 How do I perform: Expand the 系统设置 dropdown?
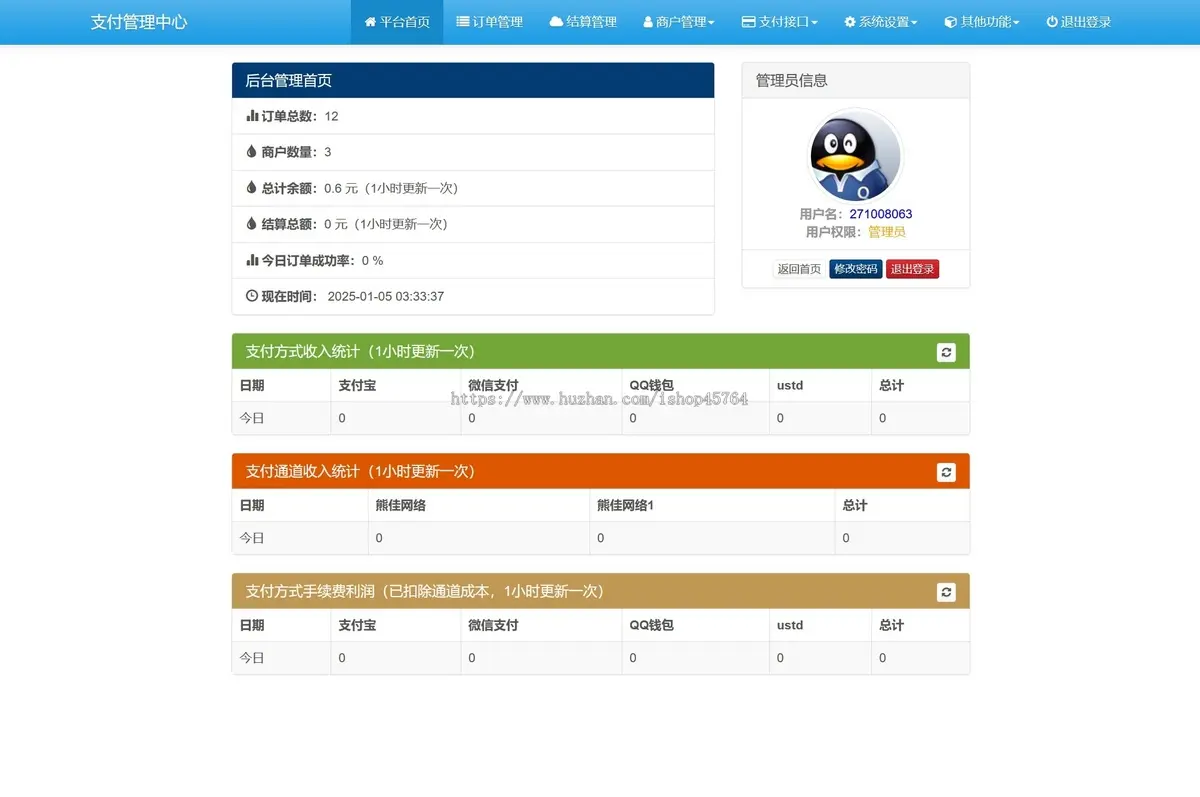[x=880, y=22]
